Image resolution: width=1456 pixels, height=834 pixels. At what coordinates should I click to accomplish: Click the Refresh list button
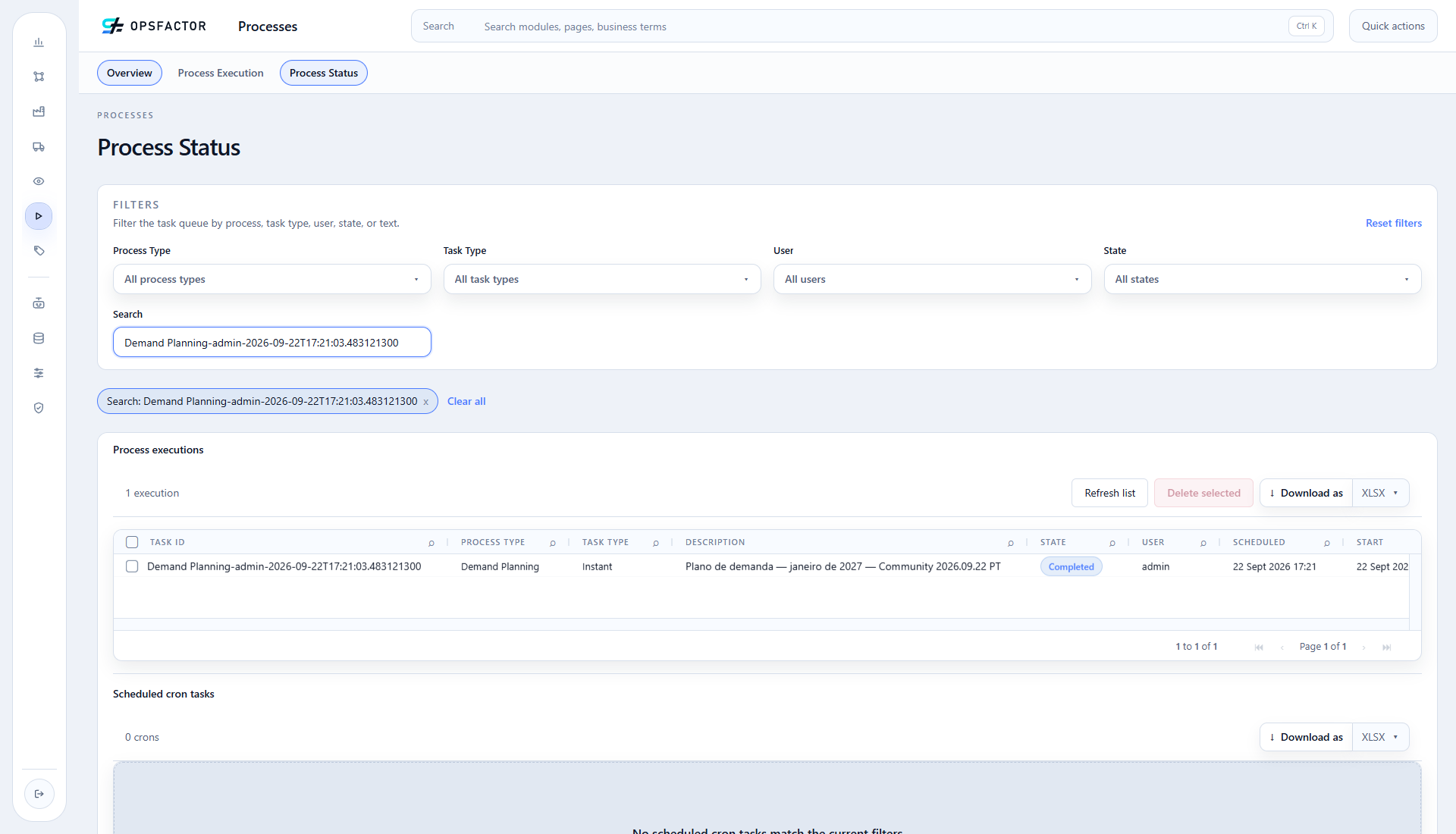pyautogui.click(x=1109, y=493)
